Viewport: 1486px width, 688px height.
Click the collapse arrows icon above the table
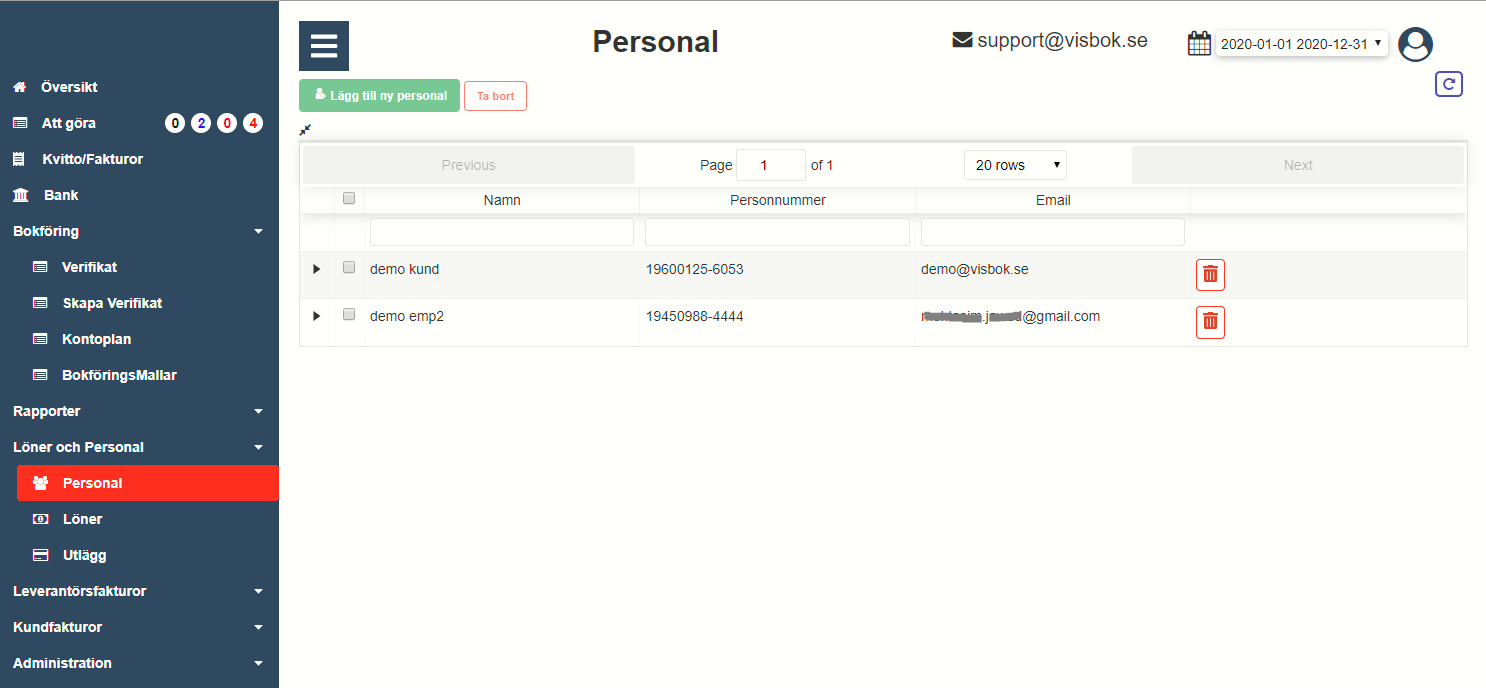[x=305, y=129]
